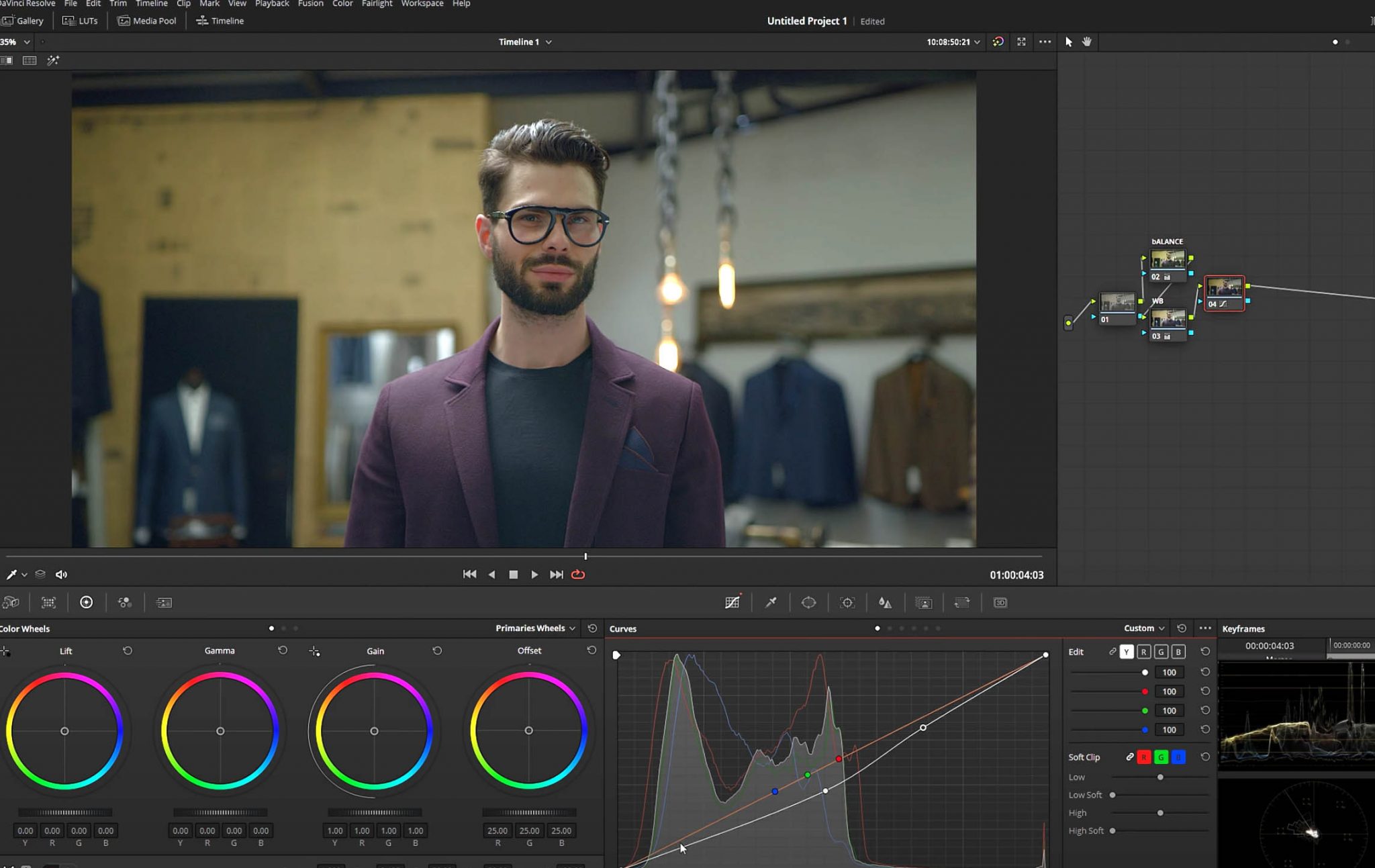1375x868 pixels.
Task: Open the Power Window palette
Action: coord(808,602)
